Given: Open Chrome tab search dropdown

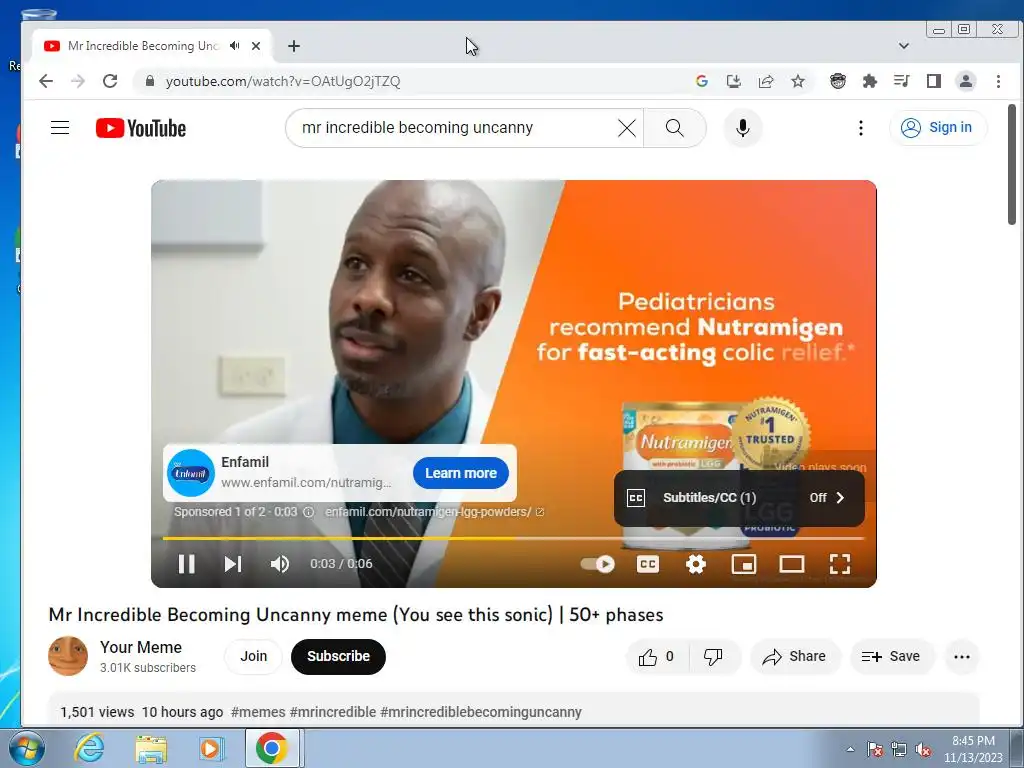Looking at the screenshot, I should [x=904, y=46].
